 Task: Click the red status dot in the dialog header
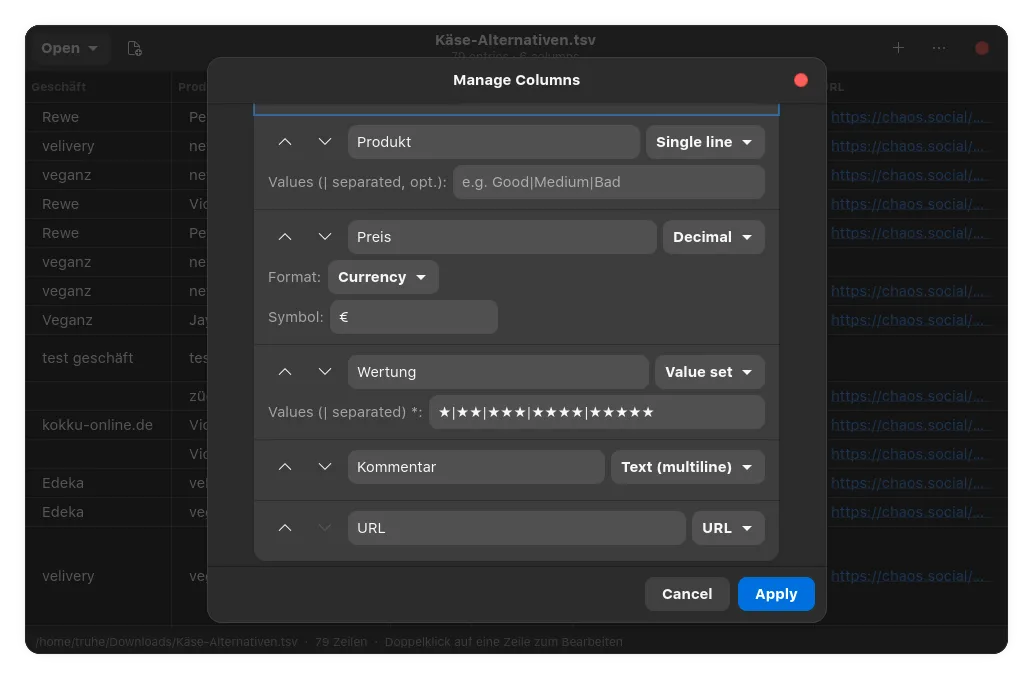[800, 80]
